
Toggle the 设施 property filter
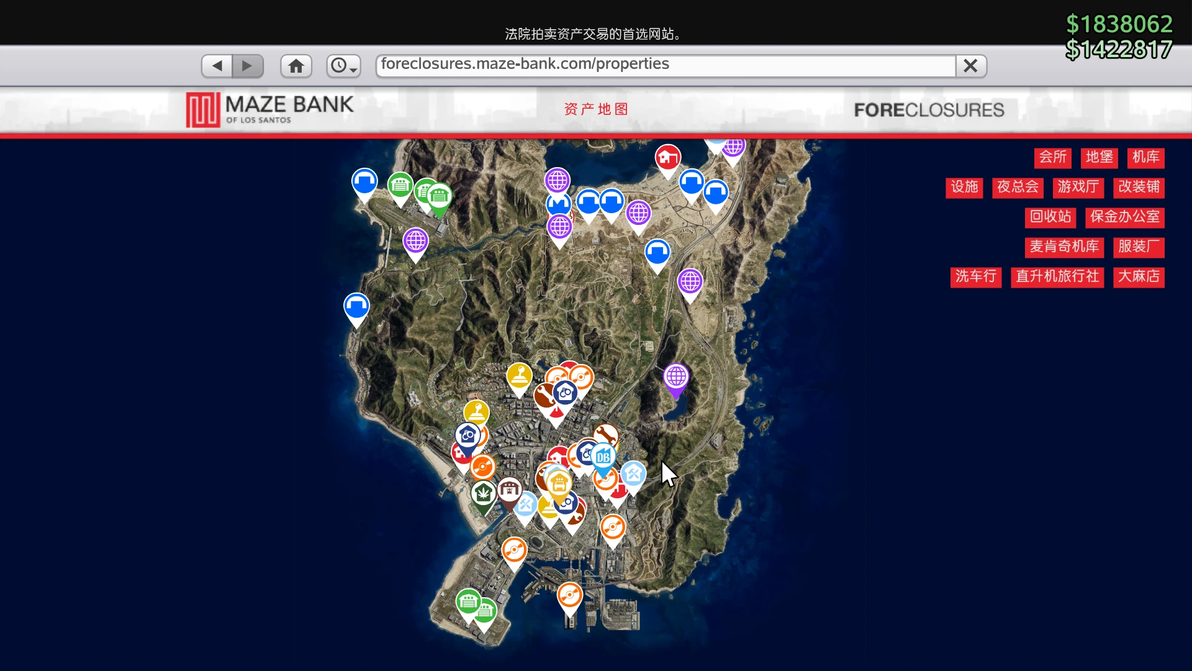click(x=964, y=187)
